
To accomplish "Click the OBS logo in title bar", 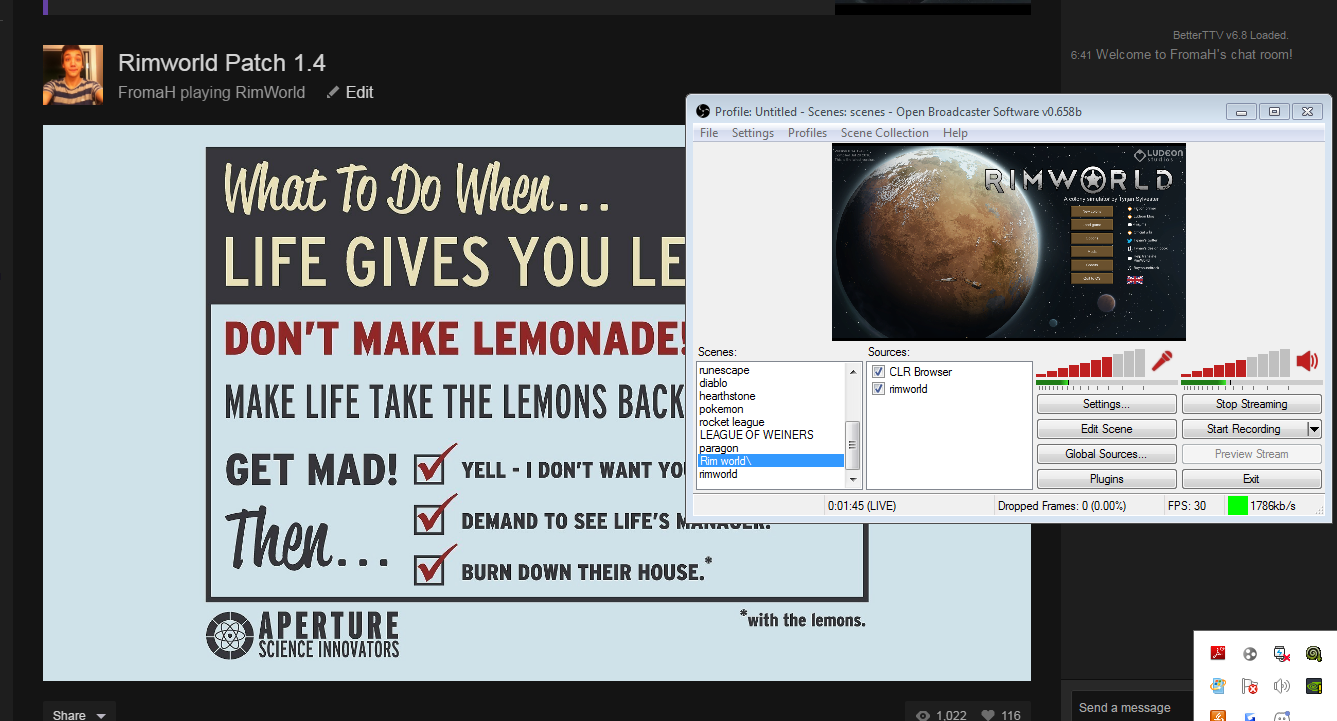I will coord(703,111).
